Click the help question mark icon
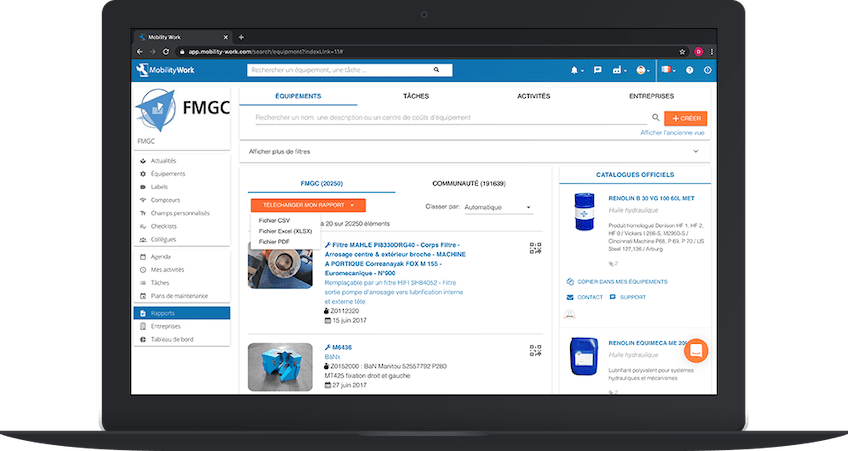 [690, 70]
